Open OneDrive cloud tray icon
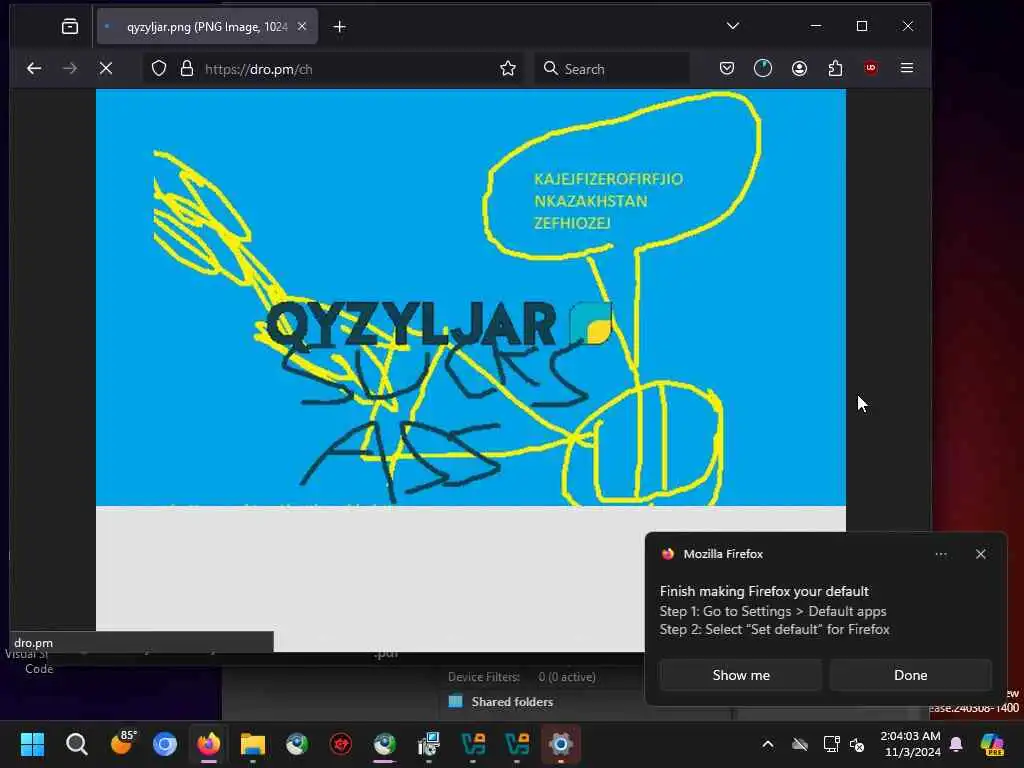 click(799, 744)
